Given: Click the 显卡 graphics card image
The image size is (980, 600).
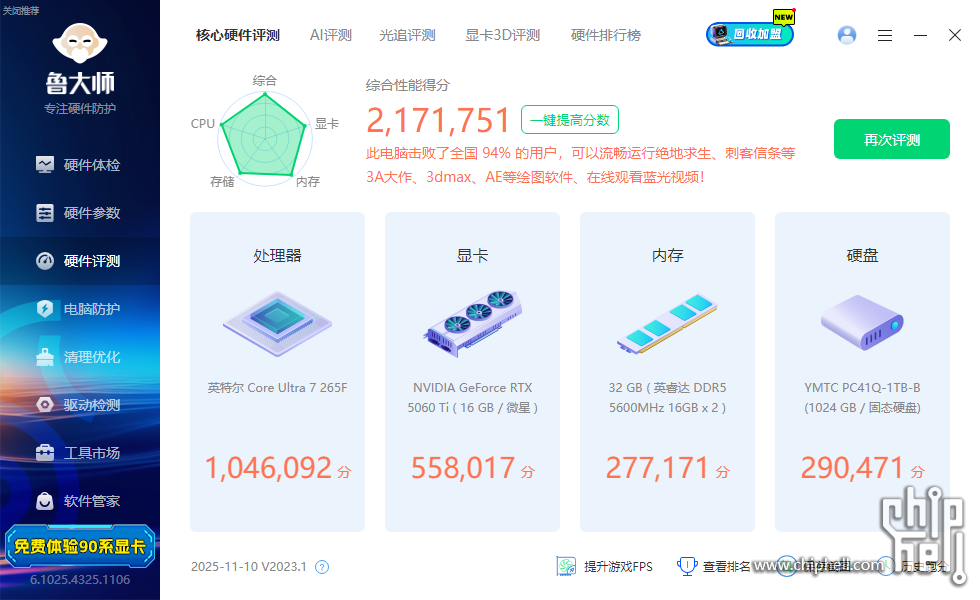Looking at the screenshot, I should (x=472, y=324).
